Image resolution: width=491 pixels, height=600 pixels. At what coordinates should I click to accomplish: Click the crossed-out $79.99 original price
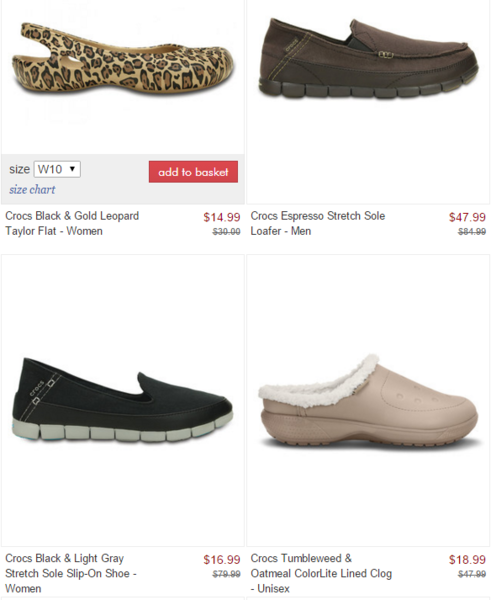pyautogui.click(x=227, y=574)
